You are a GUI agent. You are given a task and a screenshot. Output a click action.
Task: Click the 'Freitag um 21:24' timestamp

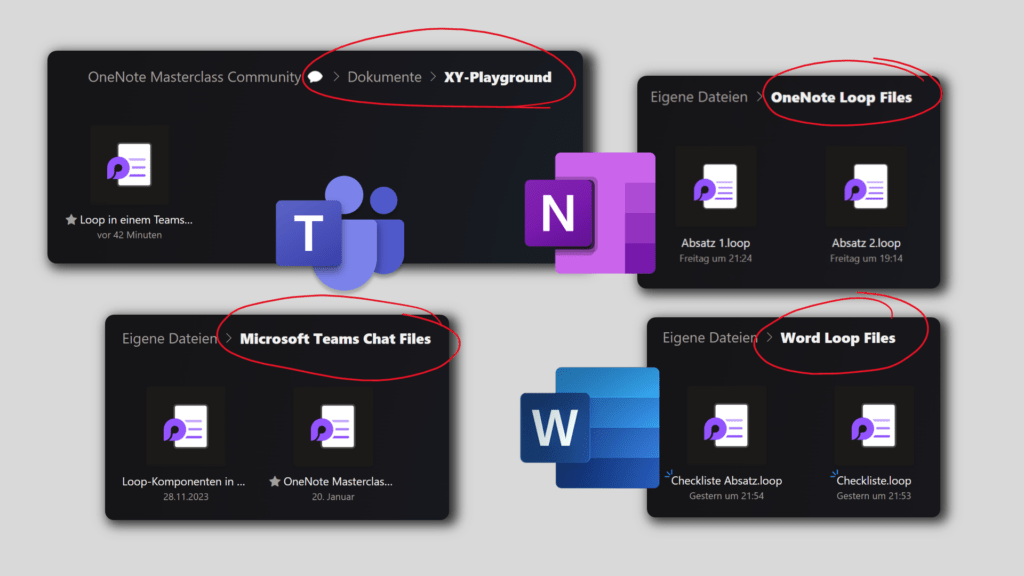point(716,259)
